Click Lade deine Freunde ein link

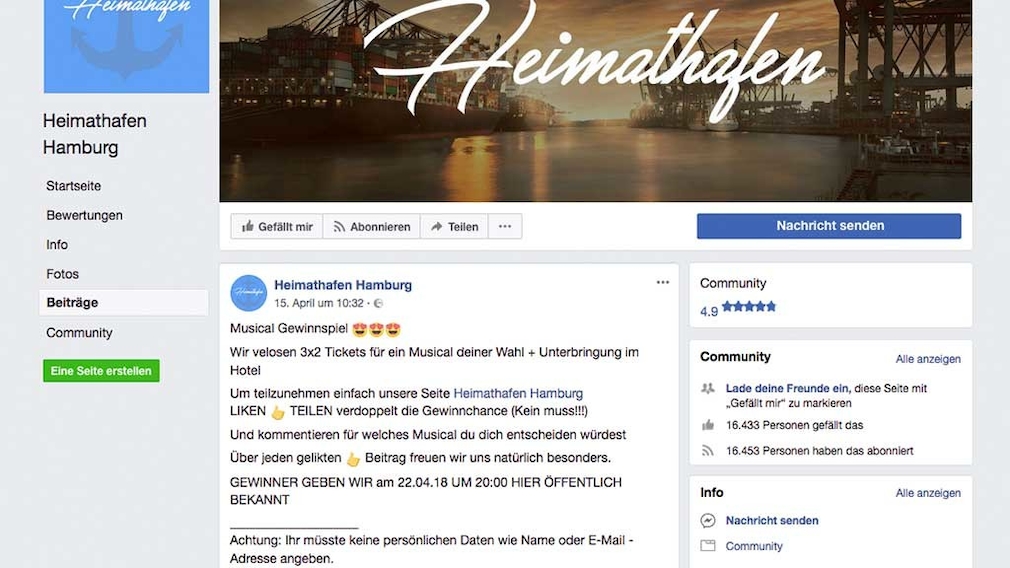pos(788,388)
